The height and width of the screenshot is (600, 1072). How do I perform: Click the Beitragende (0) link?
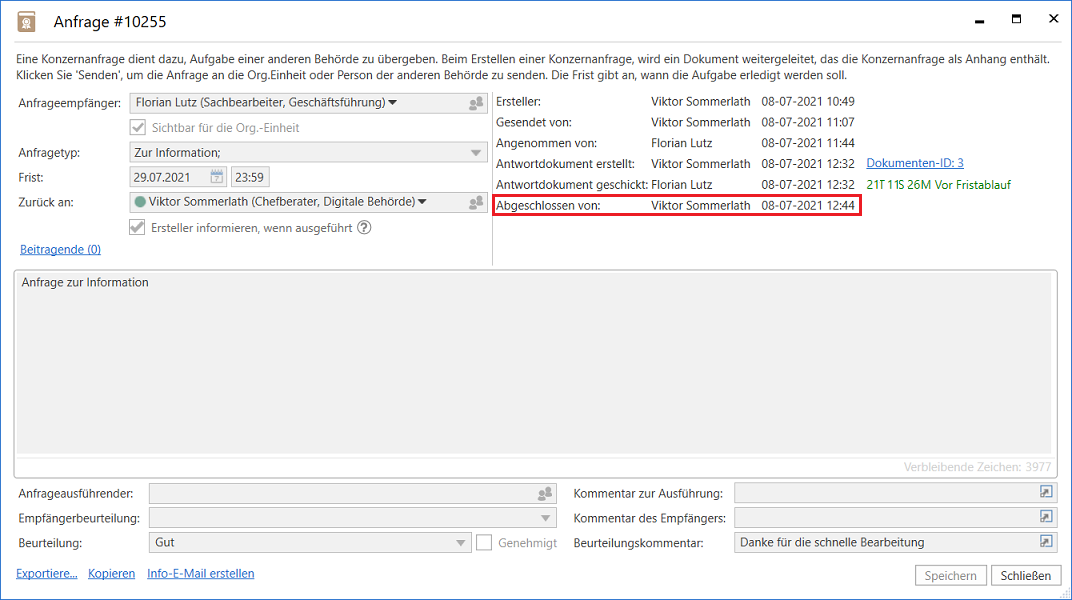[60, 250]
